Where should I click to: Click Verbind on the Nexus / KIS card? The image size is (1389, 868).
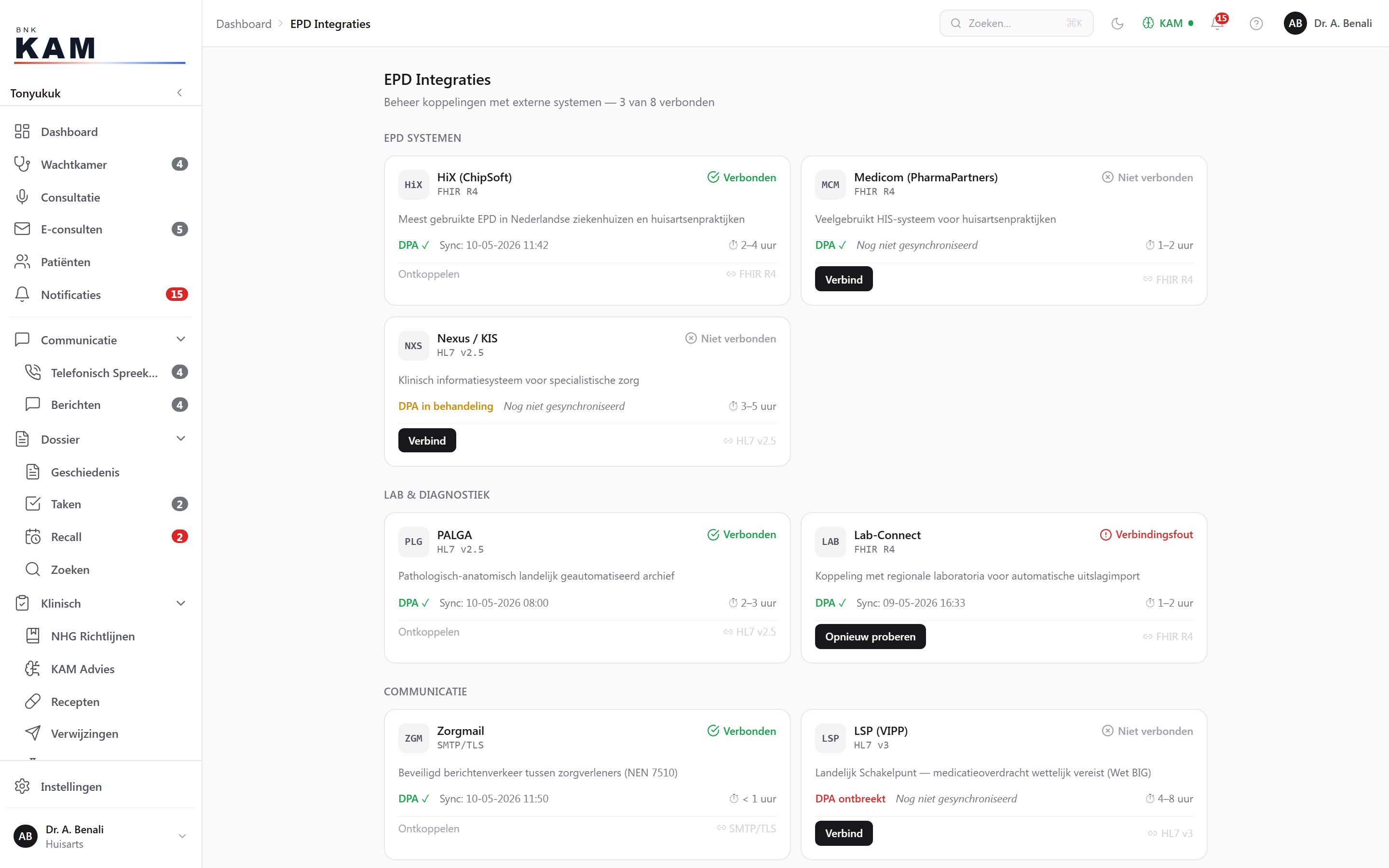(x=427, y=440)
